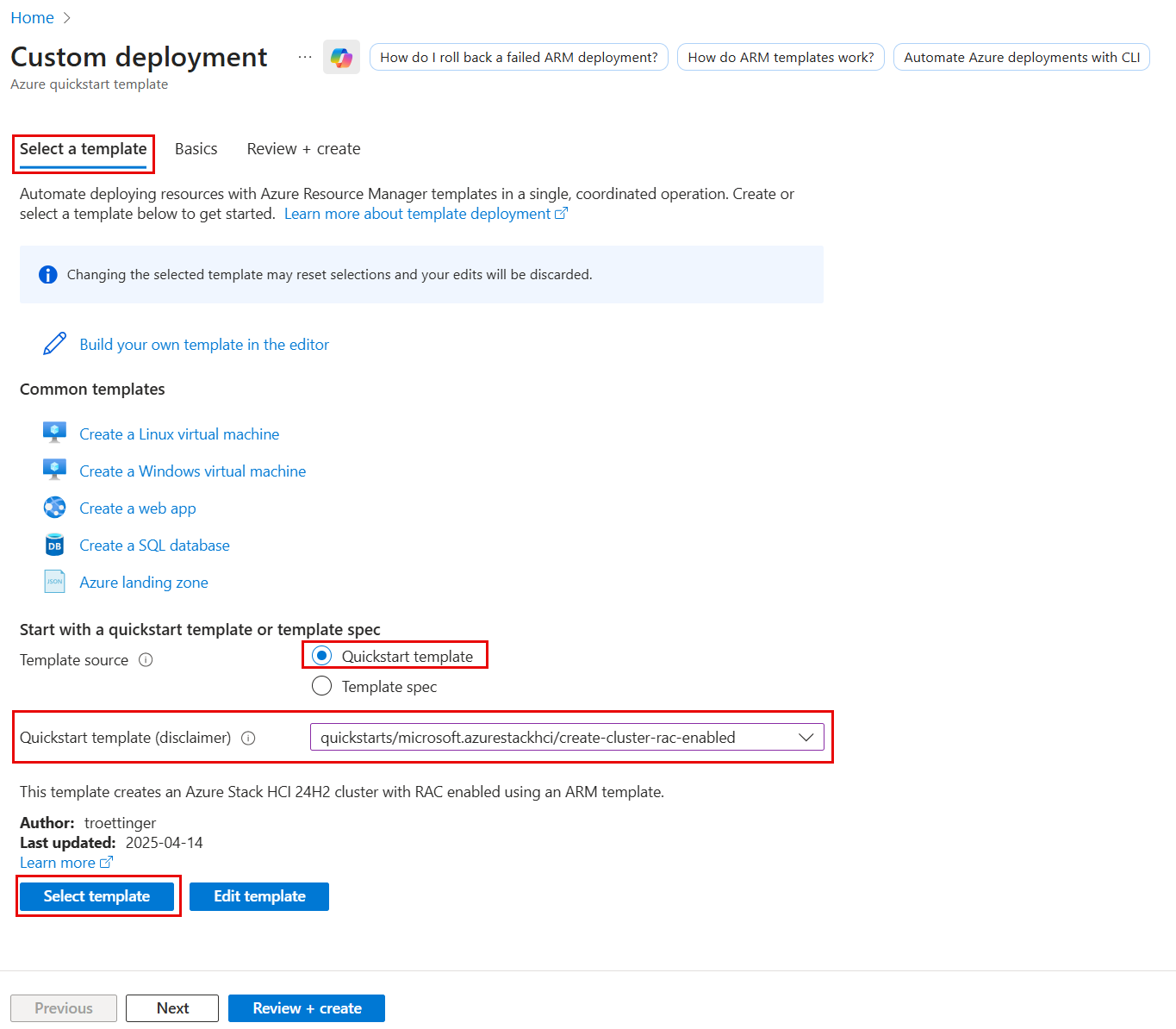This screenshot has height=1029, width=1176.
Task: Click the author name troettinger
Action: [120, 823]
